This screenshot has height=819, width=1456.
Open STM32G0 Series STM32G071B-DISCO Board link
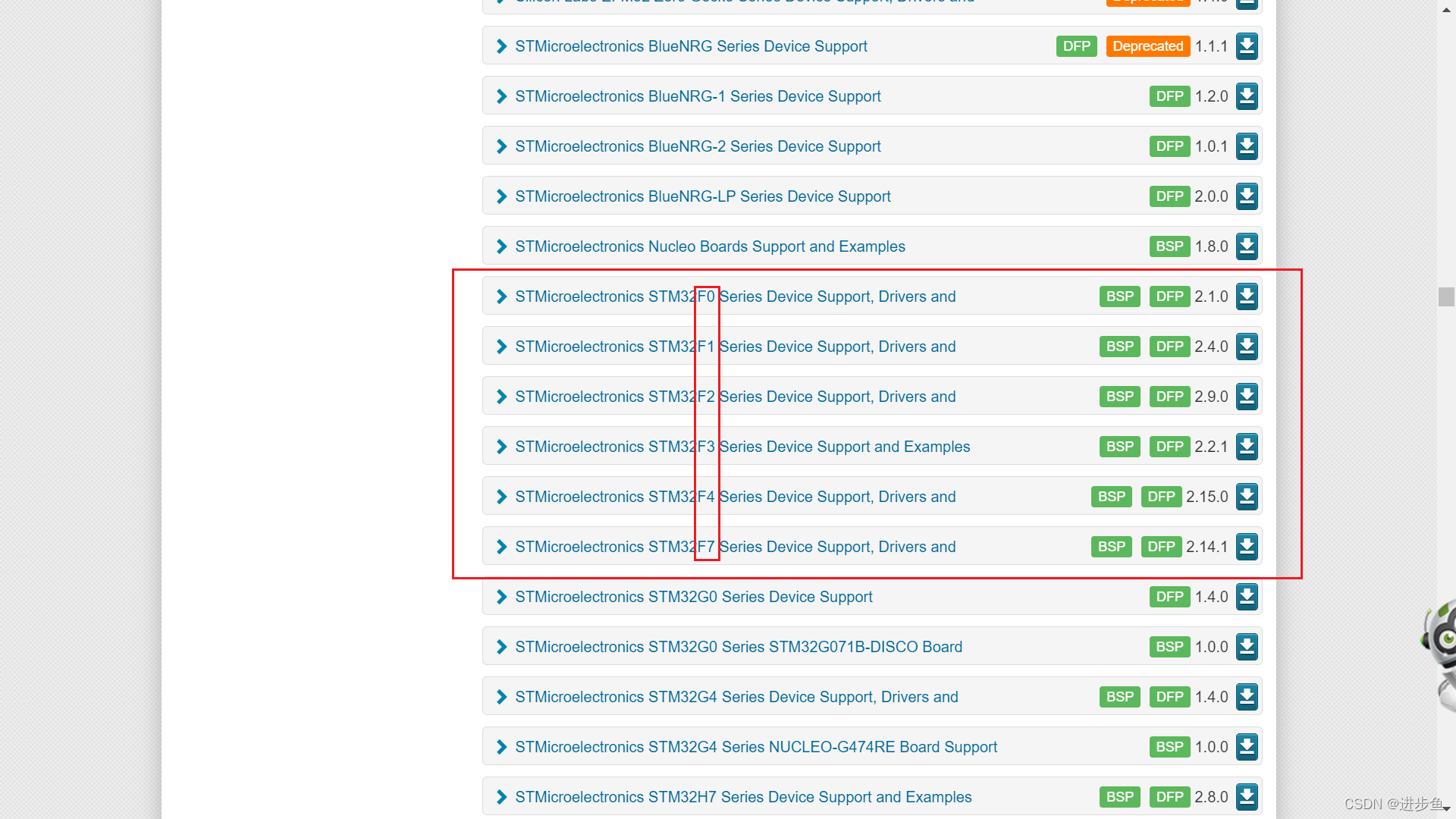pos(739,647)
